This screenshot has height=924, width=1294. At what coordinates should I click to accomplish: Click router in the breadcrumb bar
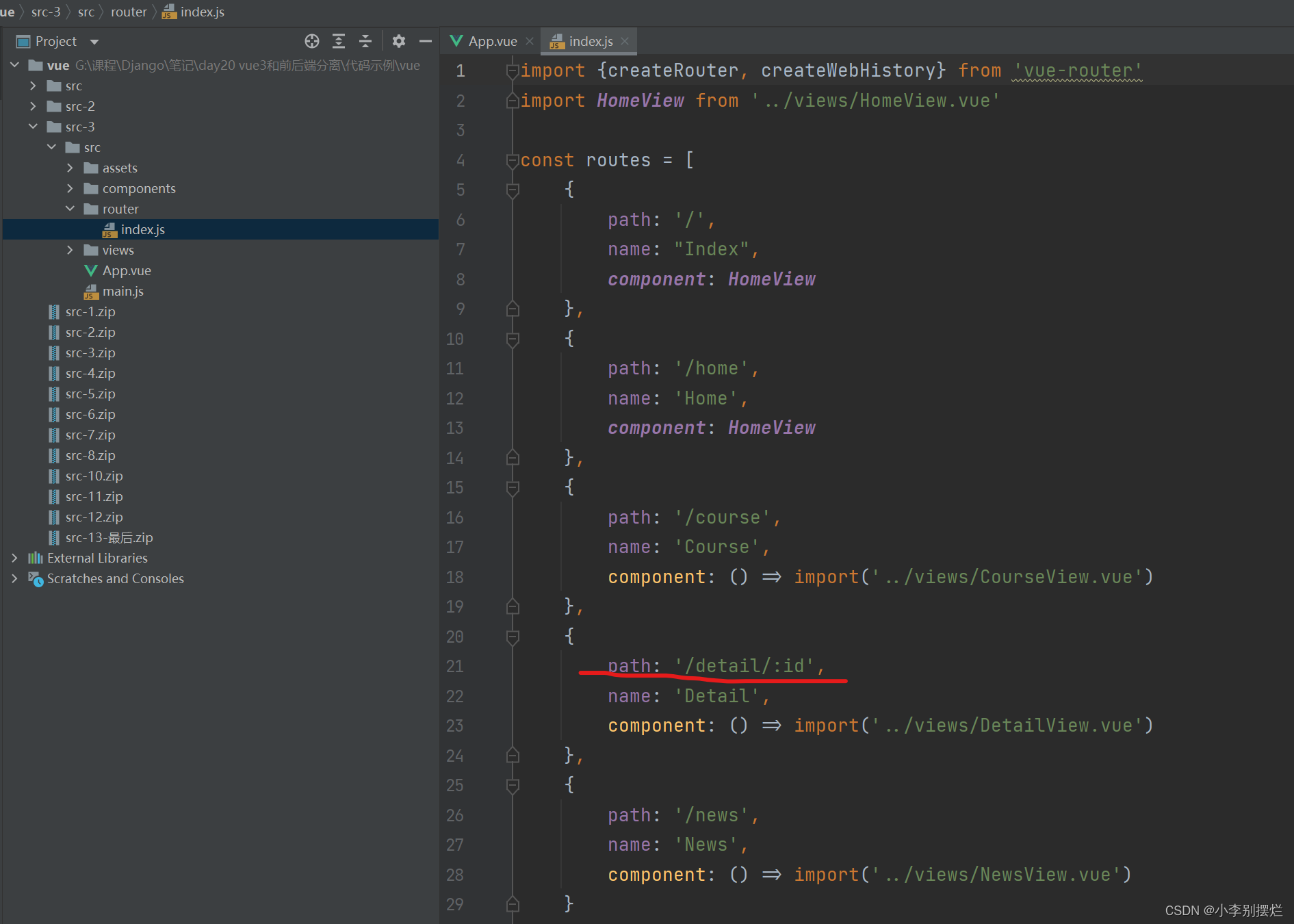[129, 12]
